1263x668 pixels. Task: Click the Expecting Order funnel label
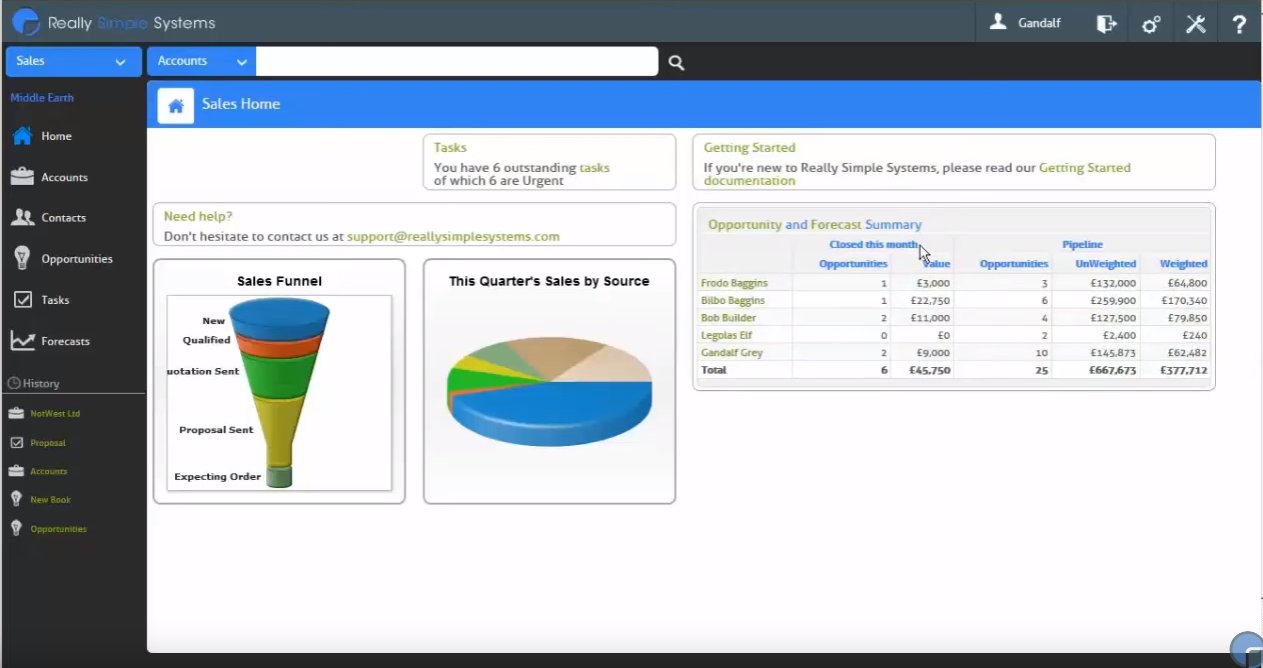(x=217, y=477)
